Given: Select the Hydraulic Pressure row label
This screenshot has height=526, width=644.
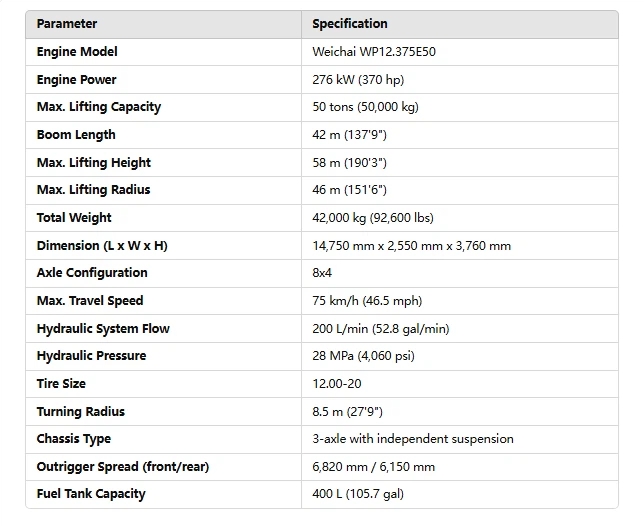Looking at the screenshot, I should (x=91, y=356).
